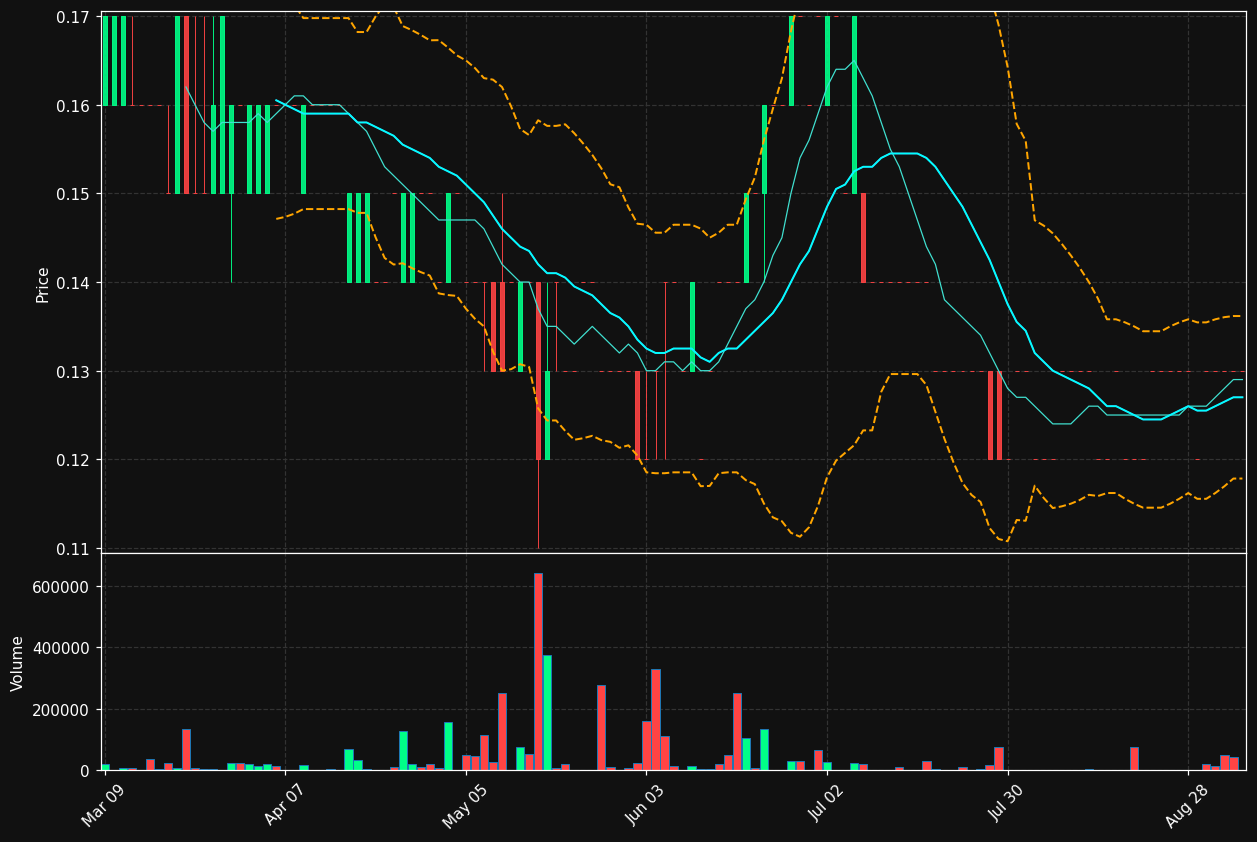Screen dimensions: 1257x842
Task: Click the tallest volume bar above 600000
Action: click(538, 672)
